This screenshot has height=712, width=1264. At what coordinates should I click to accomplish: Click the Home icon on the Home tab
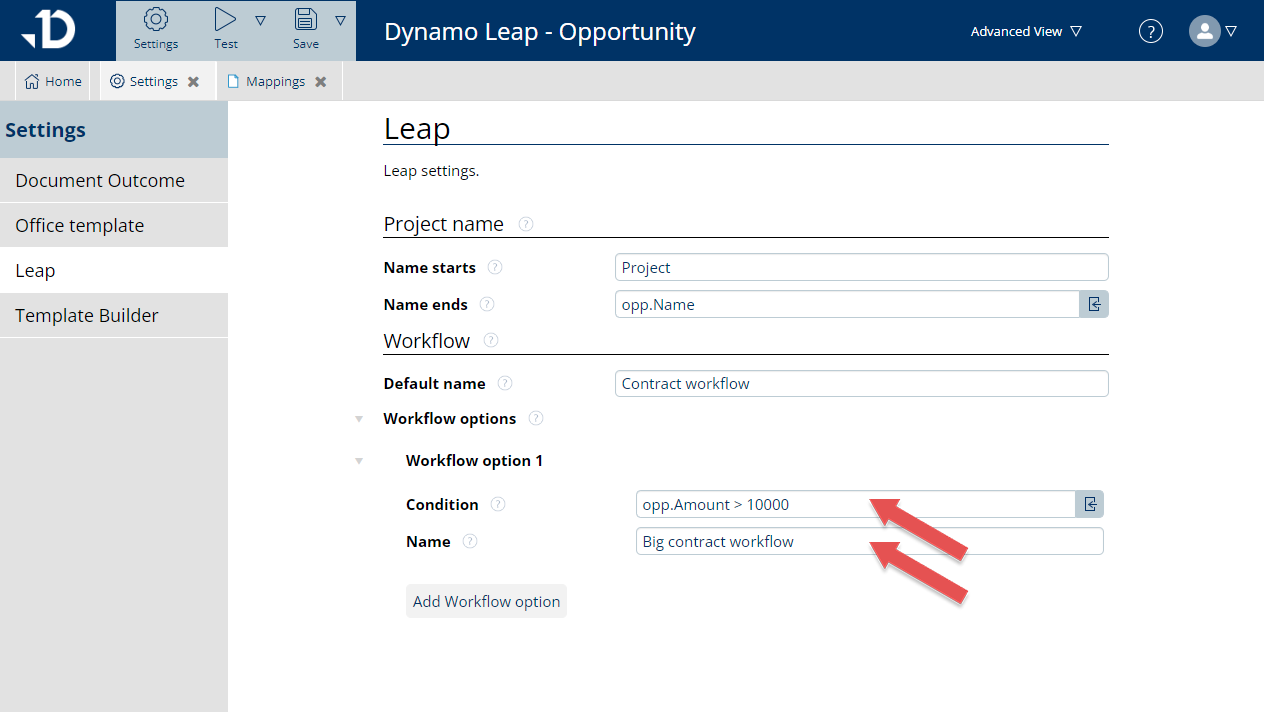[32, 81]
